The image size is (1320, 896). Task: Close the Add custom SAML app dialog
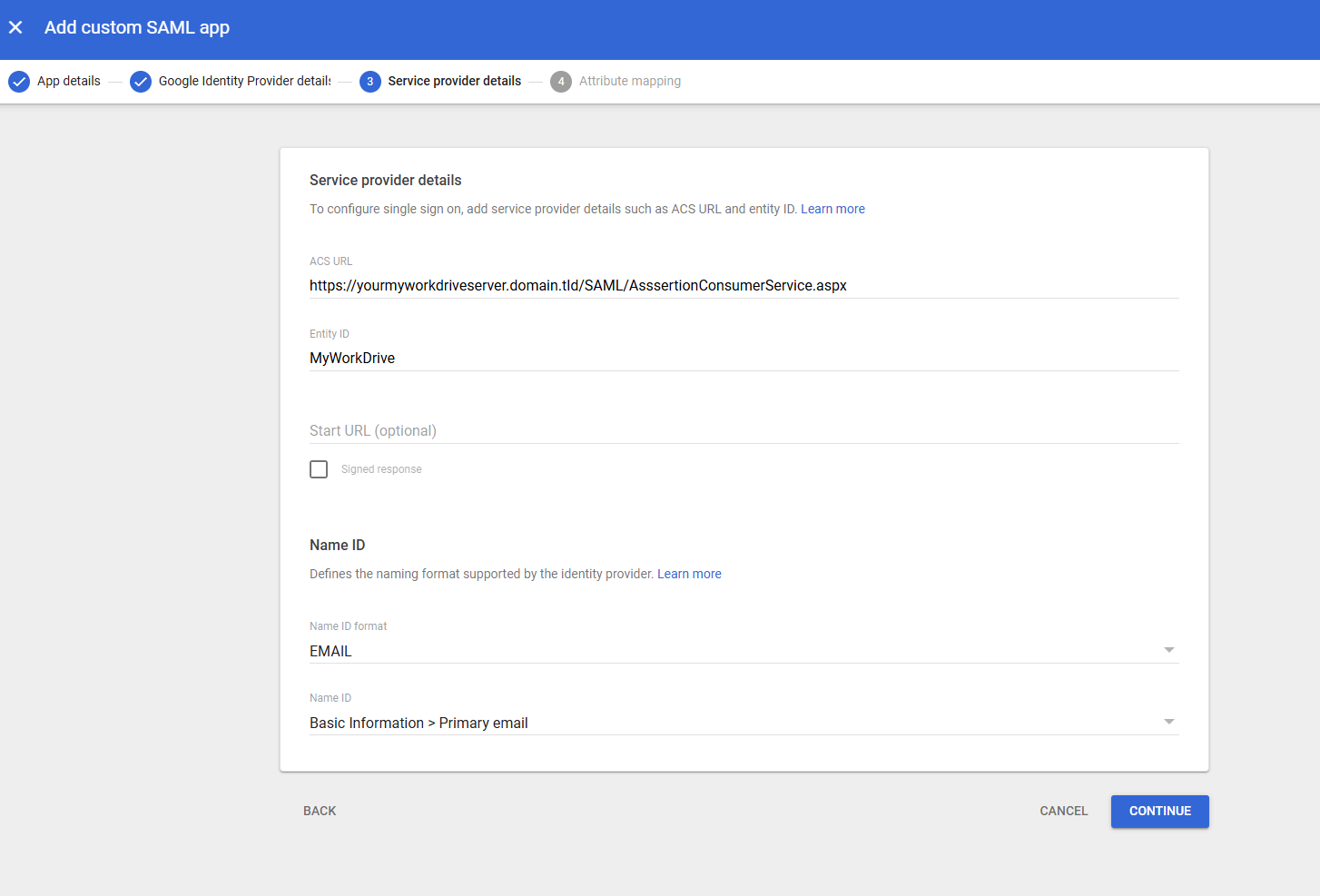pos(15,27)
